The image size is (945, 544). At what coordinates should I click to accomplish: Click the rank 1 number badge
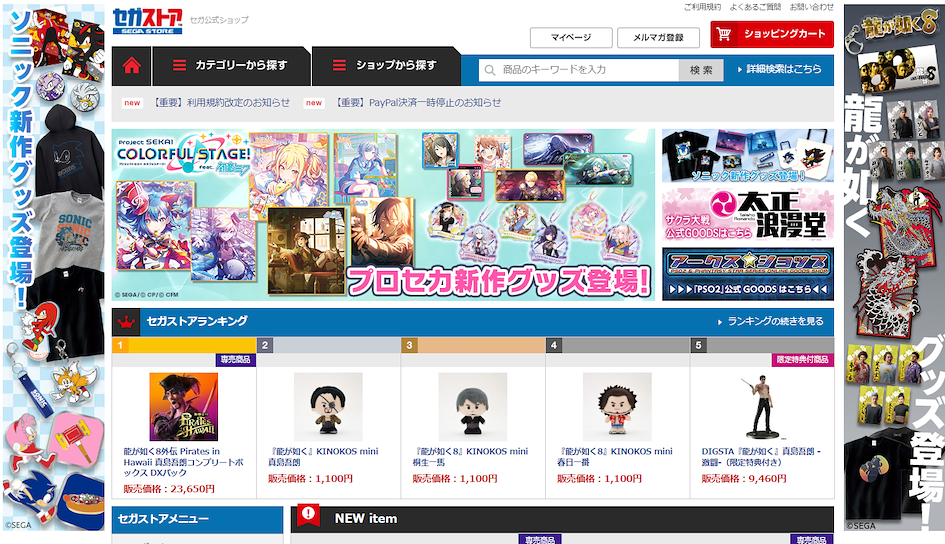click(120, 345)
